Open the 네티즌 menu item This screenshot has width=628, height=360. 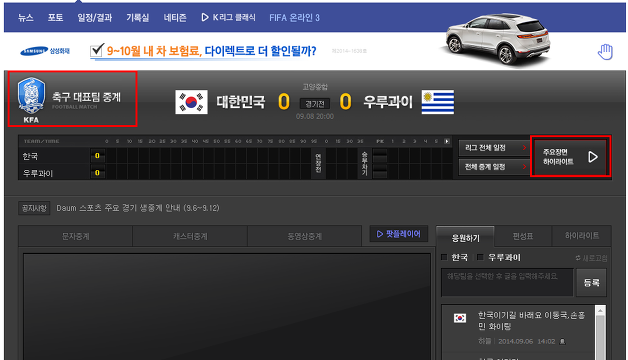tap(175, 18)
